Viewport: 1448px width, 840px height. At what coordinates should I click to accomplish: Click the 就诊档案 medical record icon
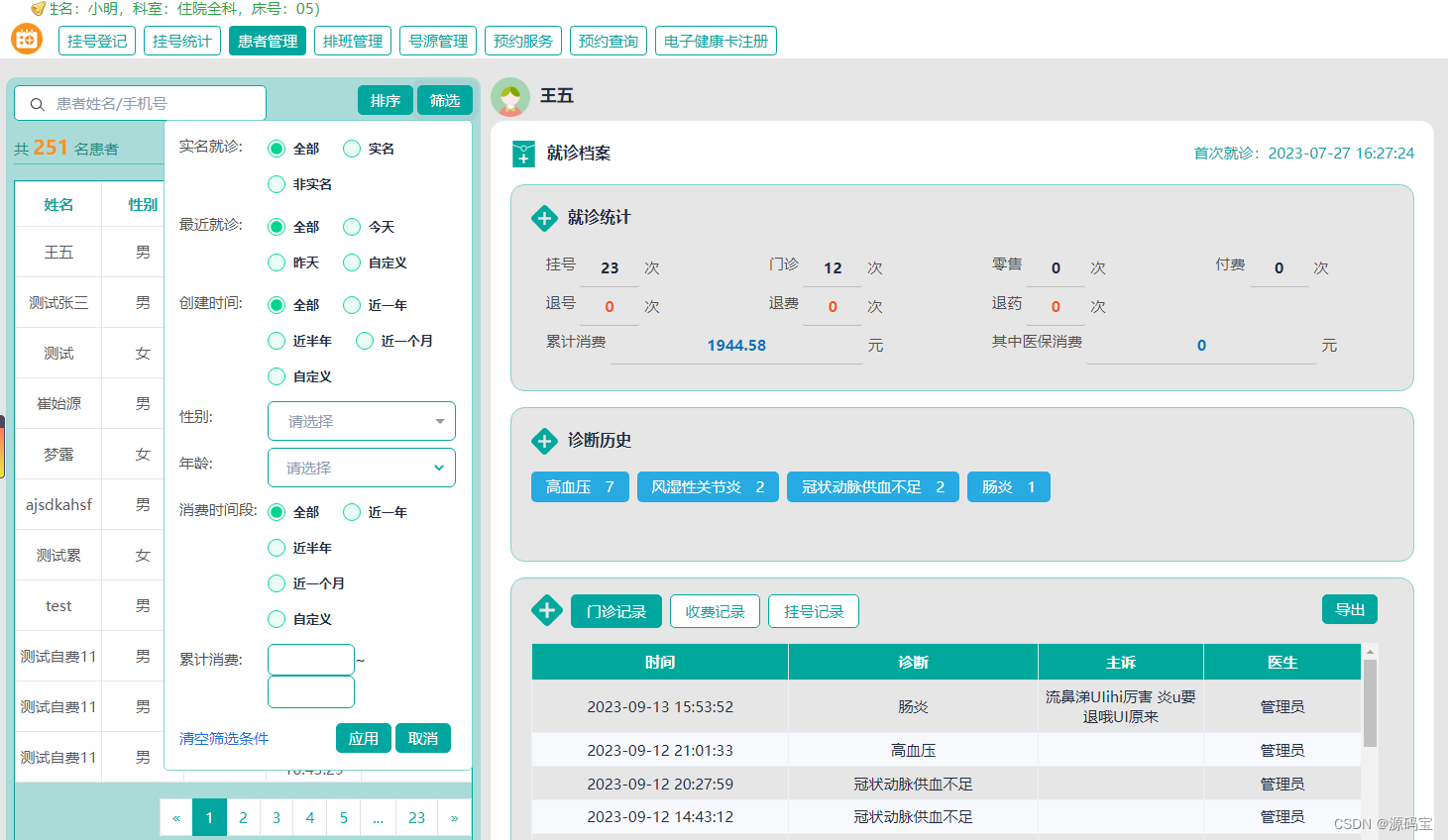(523, 154)
